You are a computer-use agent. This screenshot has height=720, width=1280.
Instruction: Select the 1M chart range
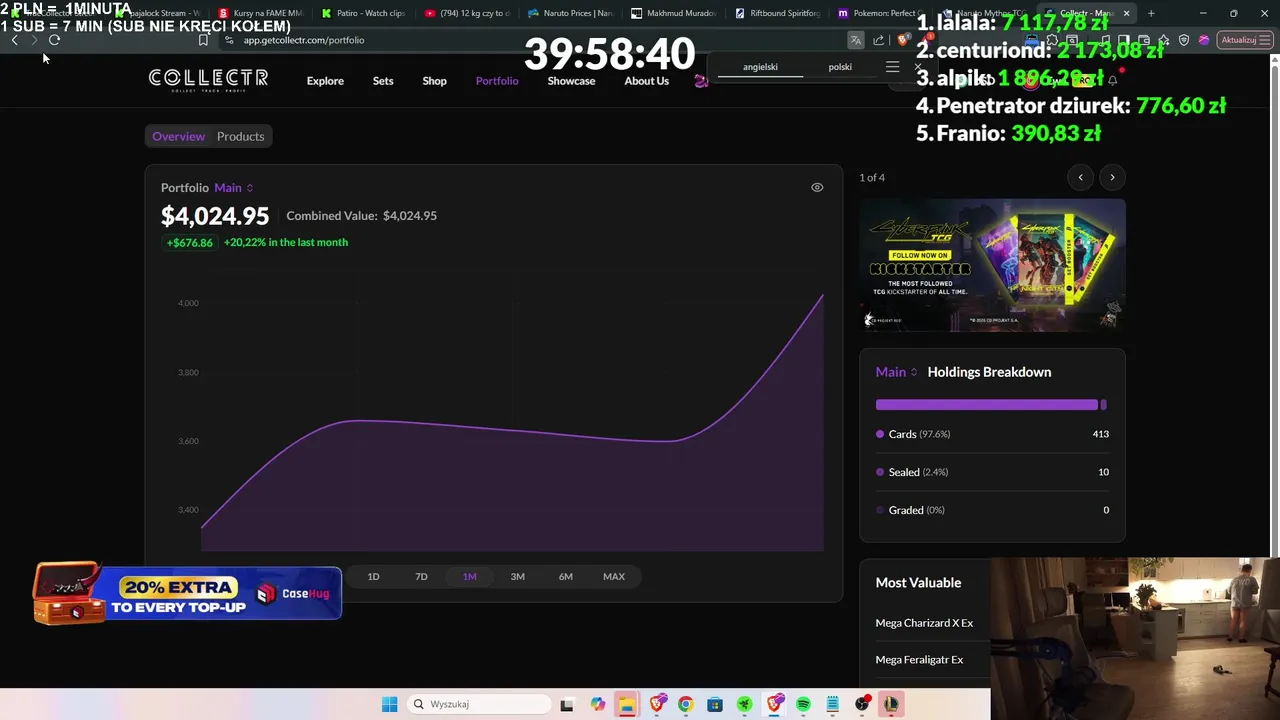coord(469,576)
